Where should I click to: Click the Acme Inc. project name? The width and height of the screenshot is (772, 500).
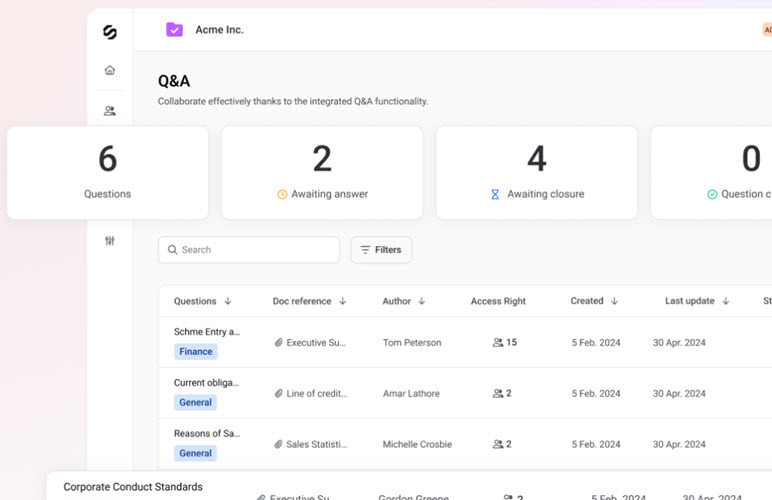click(x=220, y=30)
